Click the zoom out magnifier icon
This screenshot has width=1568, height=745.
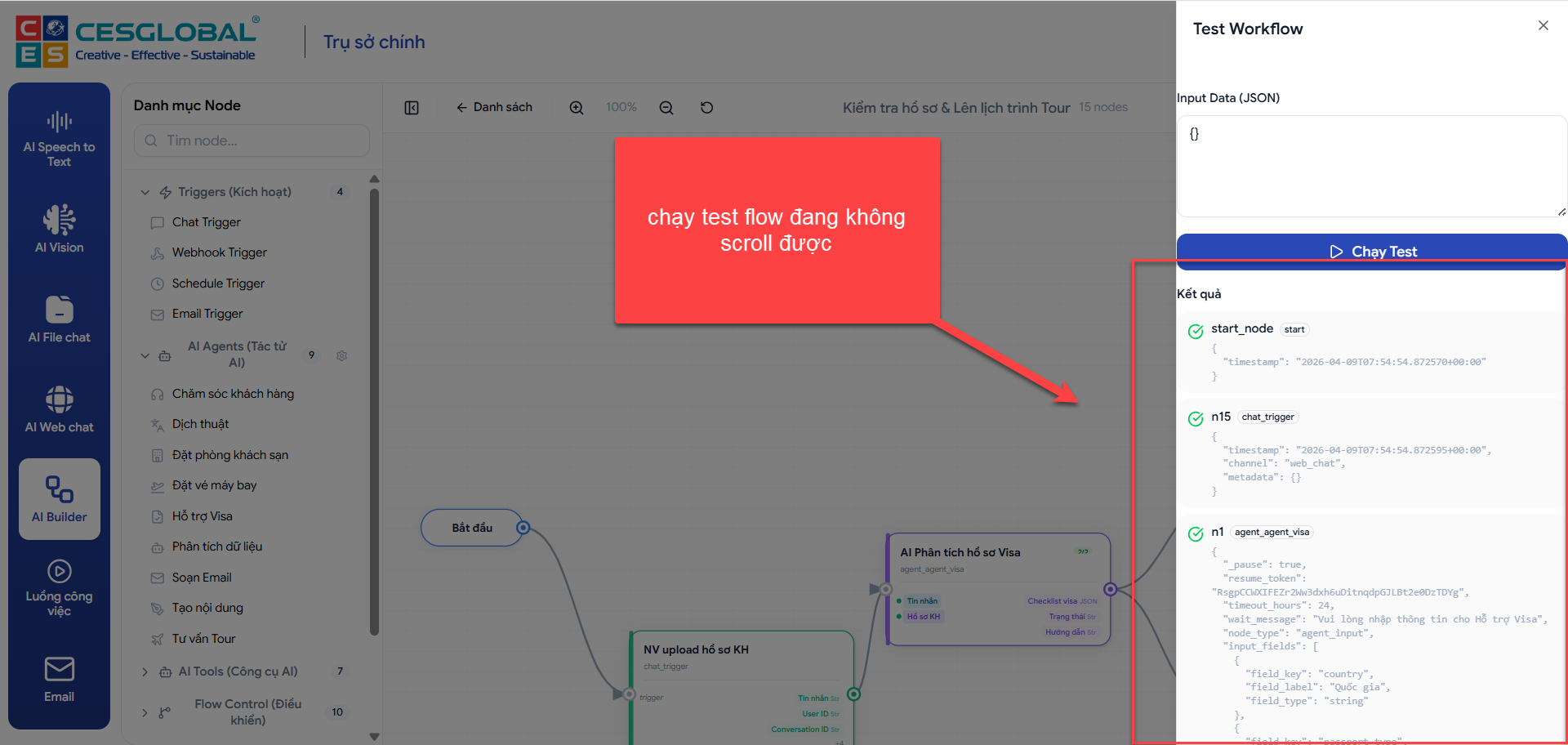click(x=666, y=108)
